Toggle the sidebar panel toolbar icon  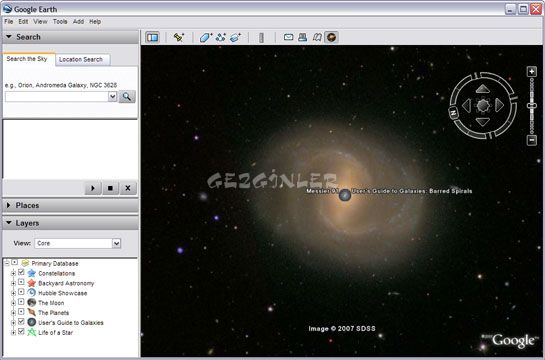pyautogui.click(x=152, y=37)
